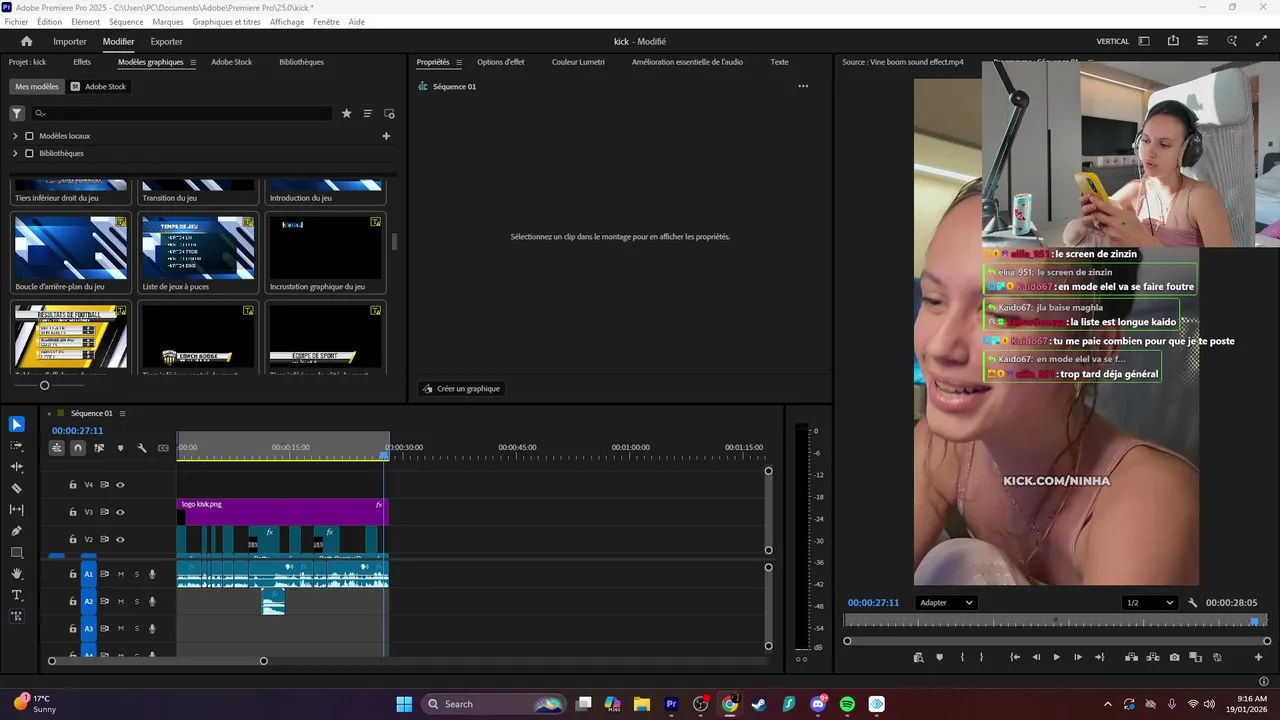1280x720 pixels.
Task: Click the Extract button in Program monitor
Action: click(1152, 657)
